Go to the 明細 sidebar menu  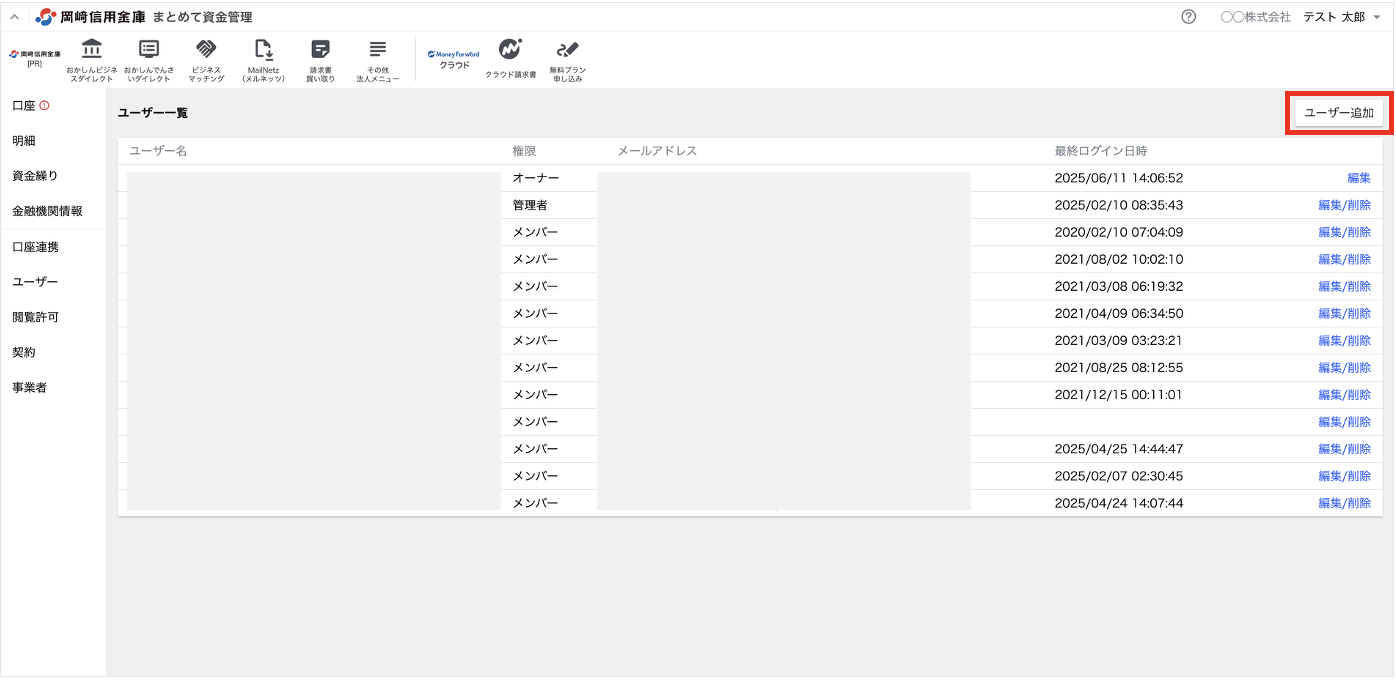click(x=24, y=141)
